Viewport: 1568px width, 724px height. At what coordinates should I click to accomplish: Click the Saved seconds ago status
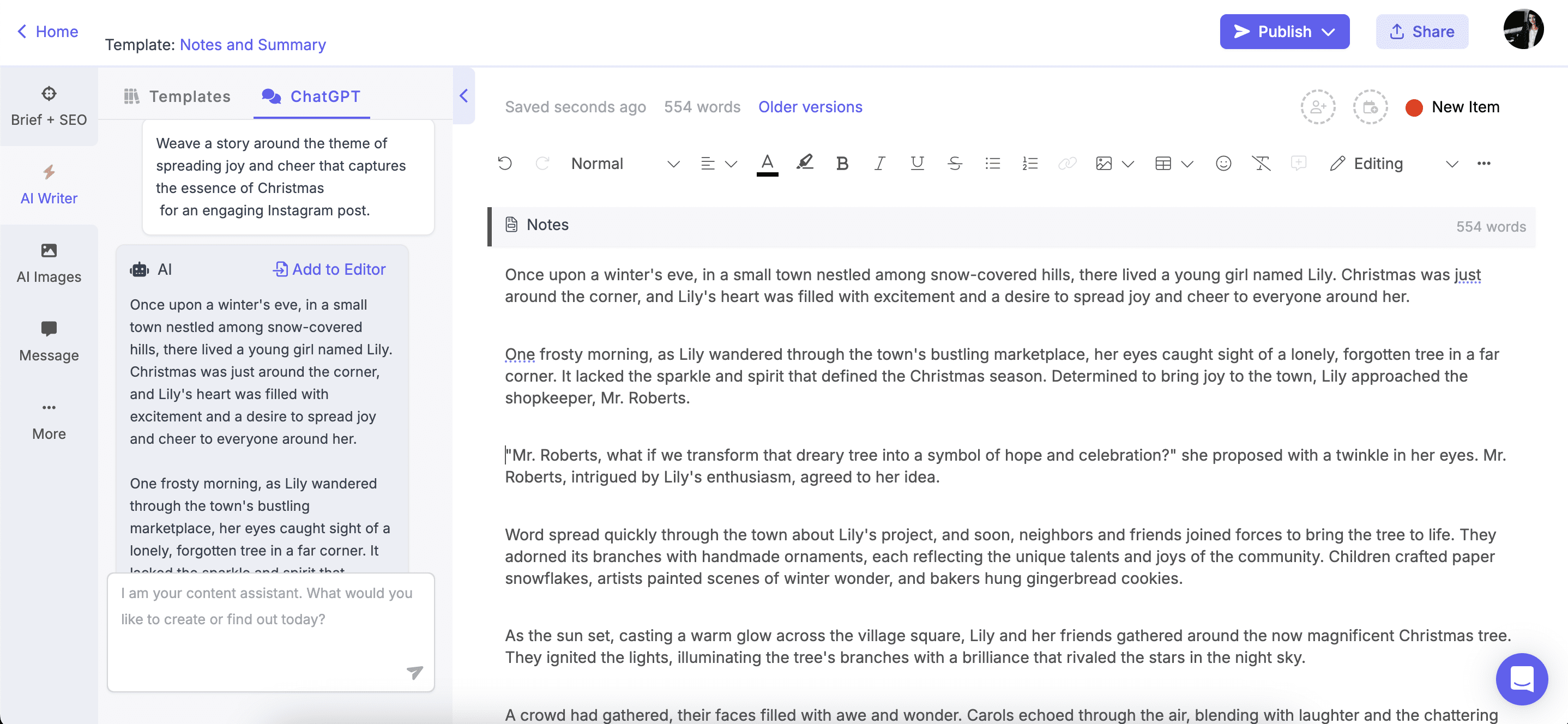[x=575, y=107]
